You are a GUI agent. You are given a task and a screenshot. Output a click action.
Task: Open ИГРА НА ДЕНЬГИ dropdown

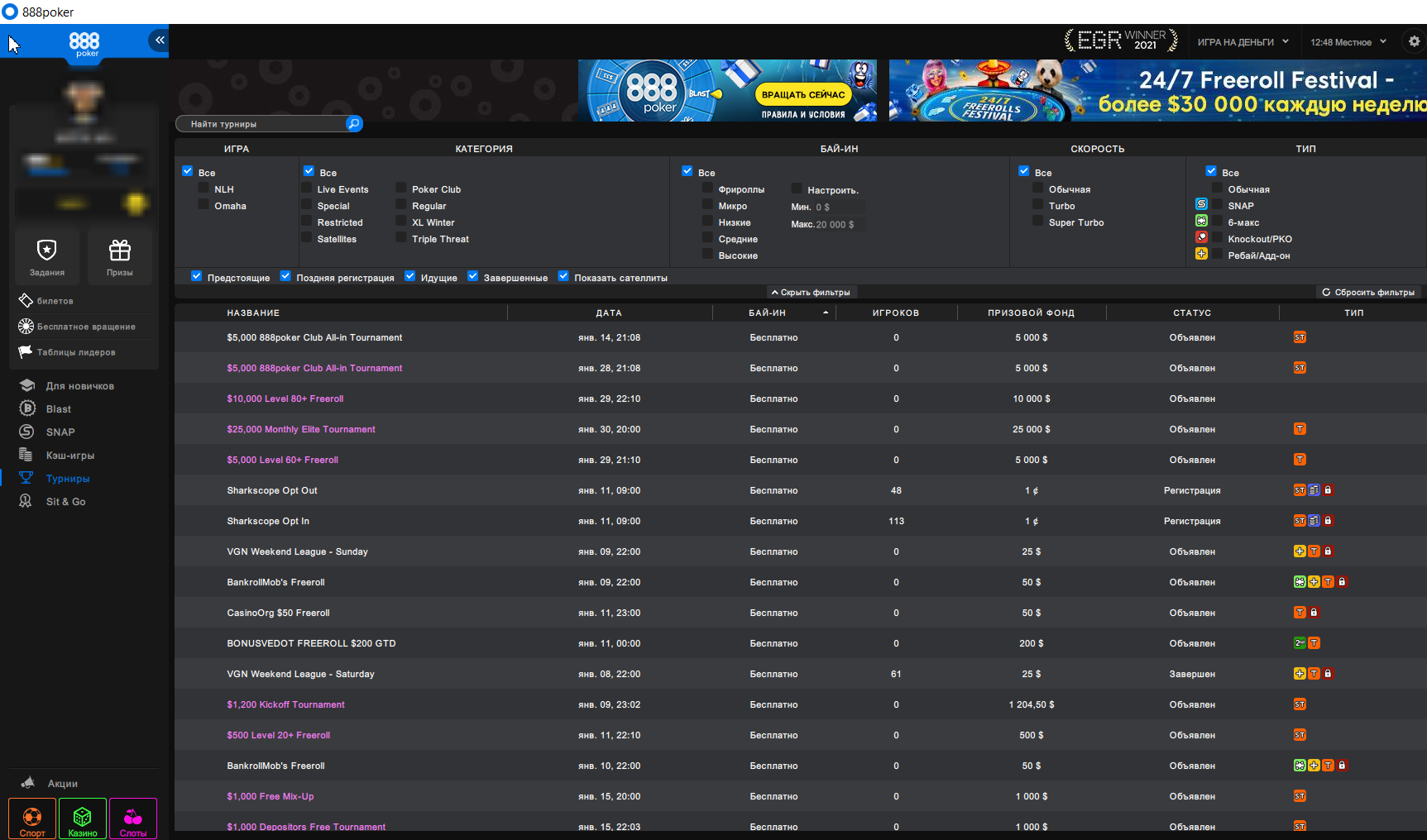pos(1243,42)
